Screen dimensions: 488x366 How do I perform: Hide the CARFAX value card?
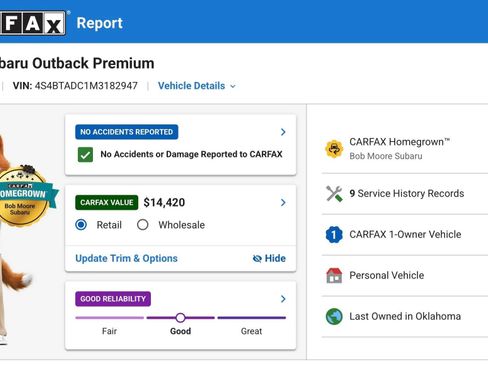point(269,258)
